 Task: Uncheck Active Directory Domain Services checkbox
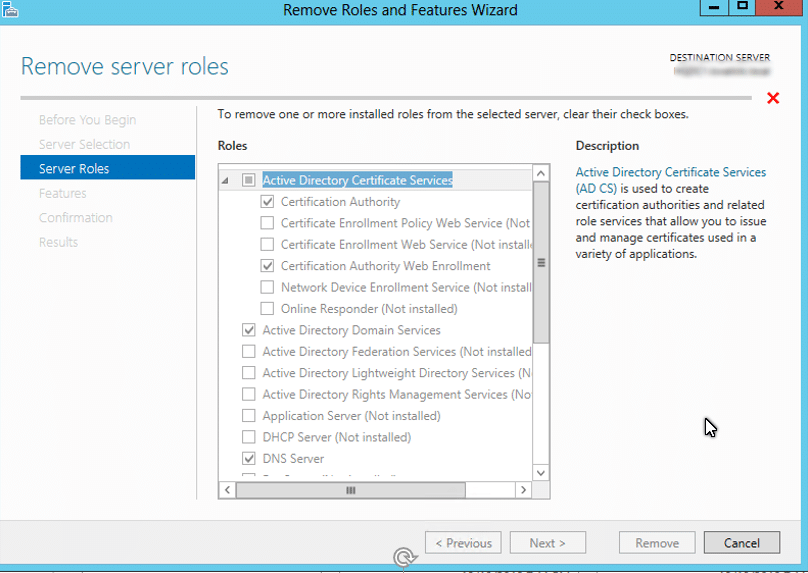(249, 330)
